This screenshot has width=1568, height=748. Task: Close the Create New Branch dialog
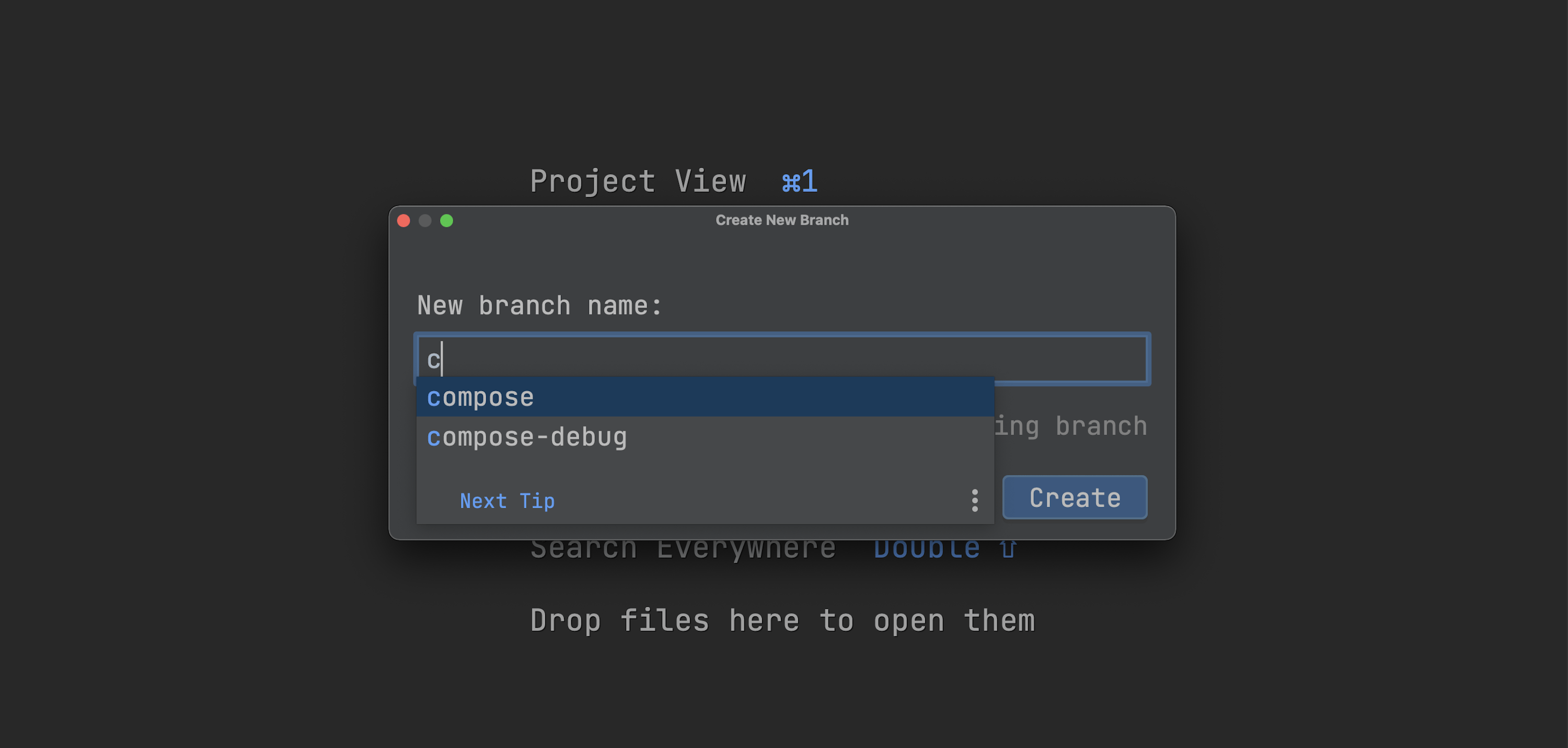click(403, 220)
